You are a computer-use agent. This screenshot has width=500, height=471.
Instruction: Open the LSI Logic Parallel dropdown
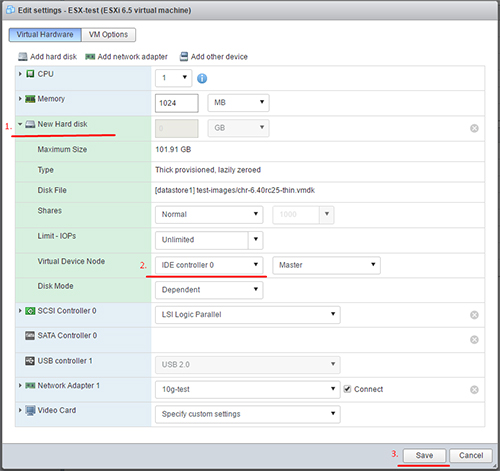248,315
